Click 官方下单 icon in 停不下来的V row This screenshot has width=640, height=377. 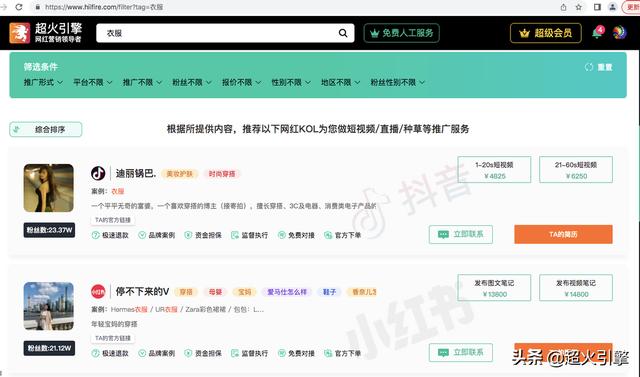(x=328, y=353)
